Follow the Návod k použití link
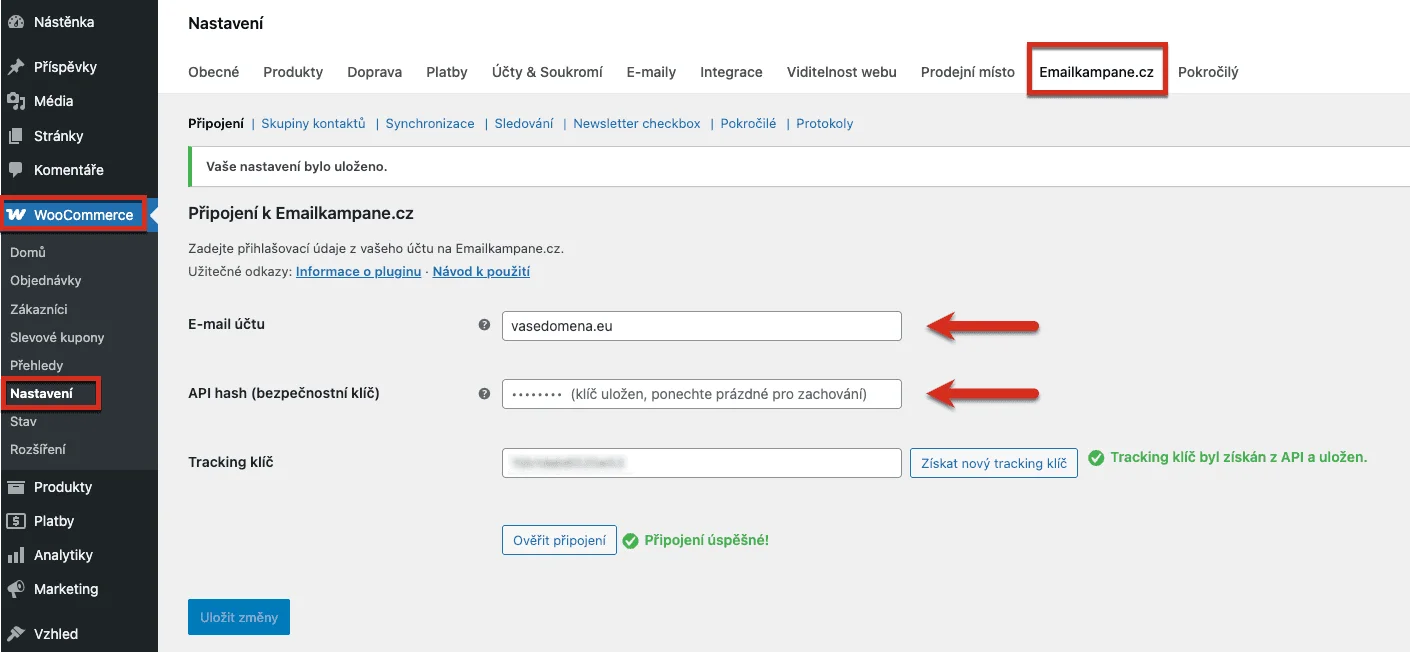The image size is (1410, 652). point(481,271)
